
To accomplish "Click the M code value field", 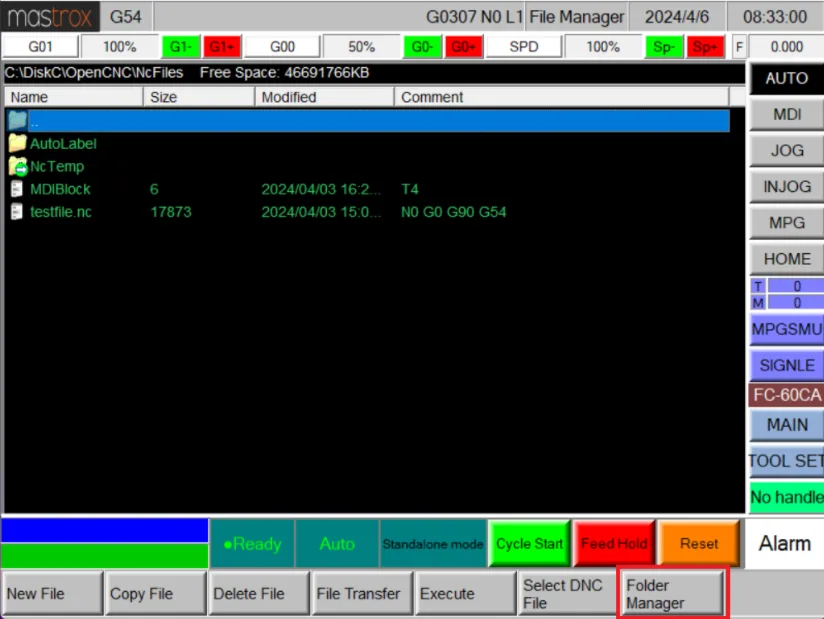I will (x=796, y=303).
